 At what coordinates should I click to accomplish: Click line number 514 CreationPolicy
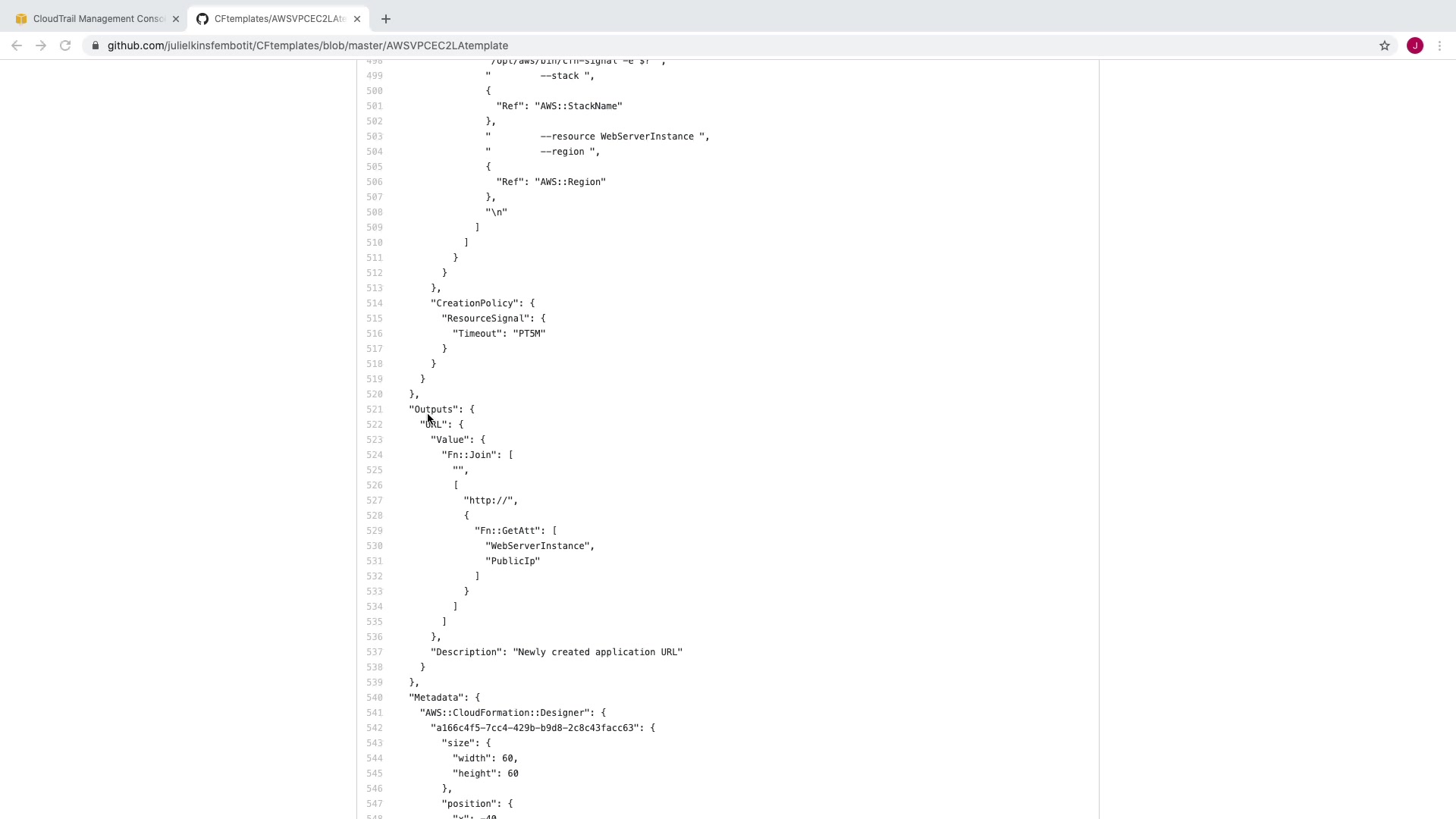[x=375, y=303]
